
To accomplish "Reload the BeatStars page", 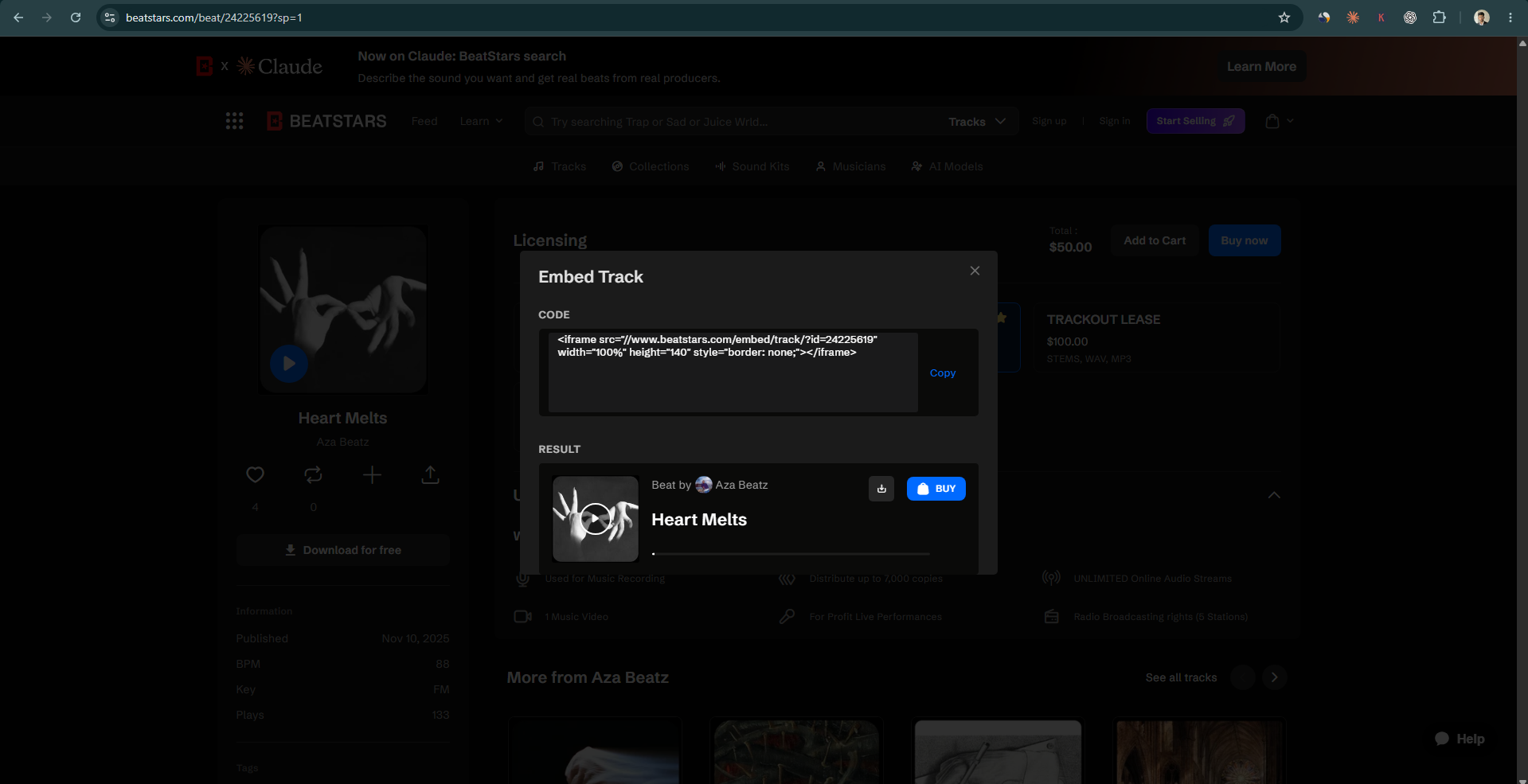I will 76,18.
